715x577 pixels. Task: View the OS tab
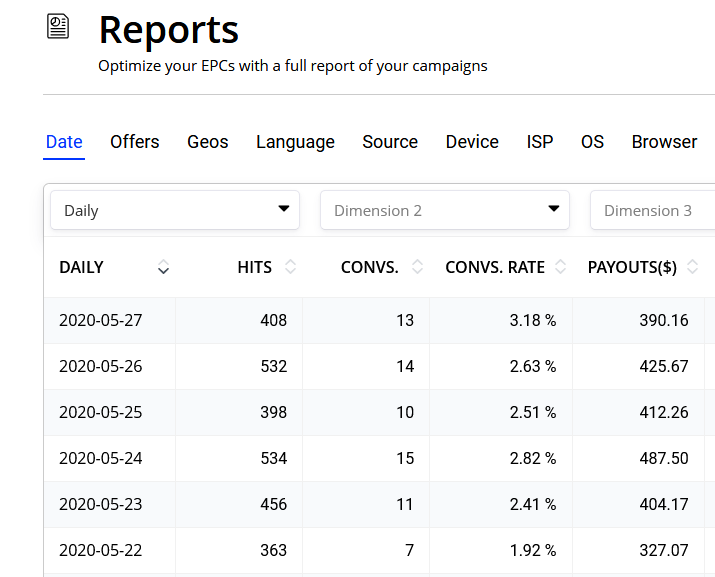tap(593, 142)
